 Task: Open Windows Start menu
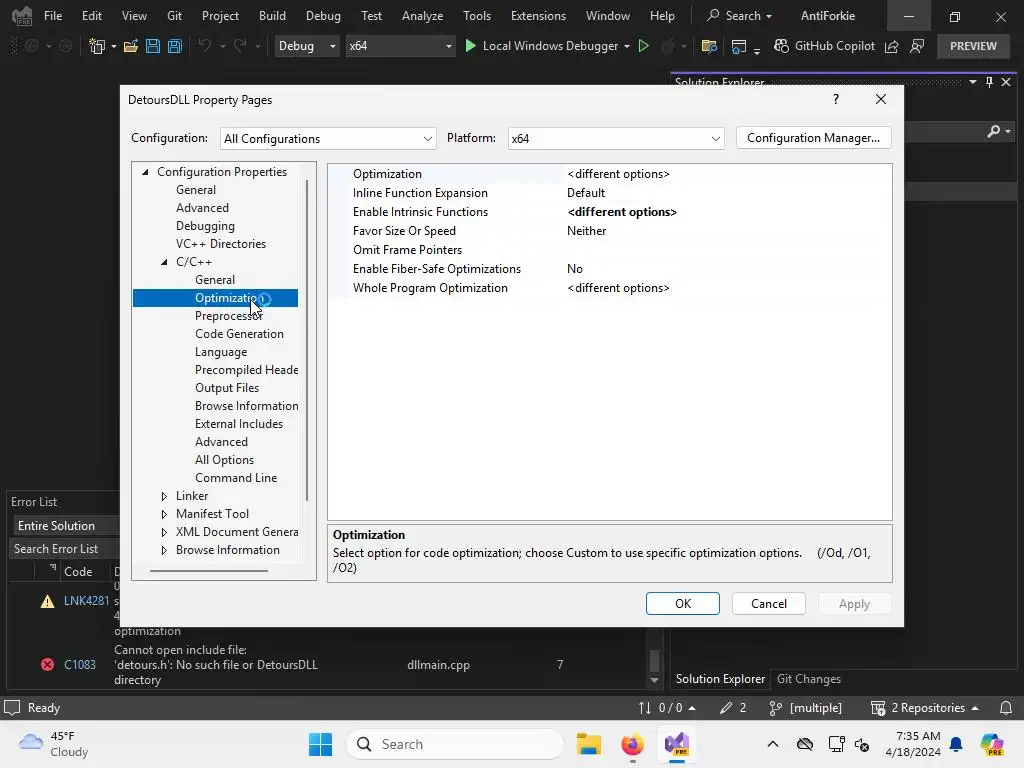(x=320, y=744)
